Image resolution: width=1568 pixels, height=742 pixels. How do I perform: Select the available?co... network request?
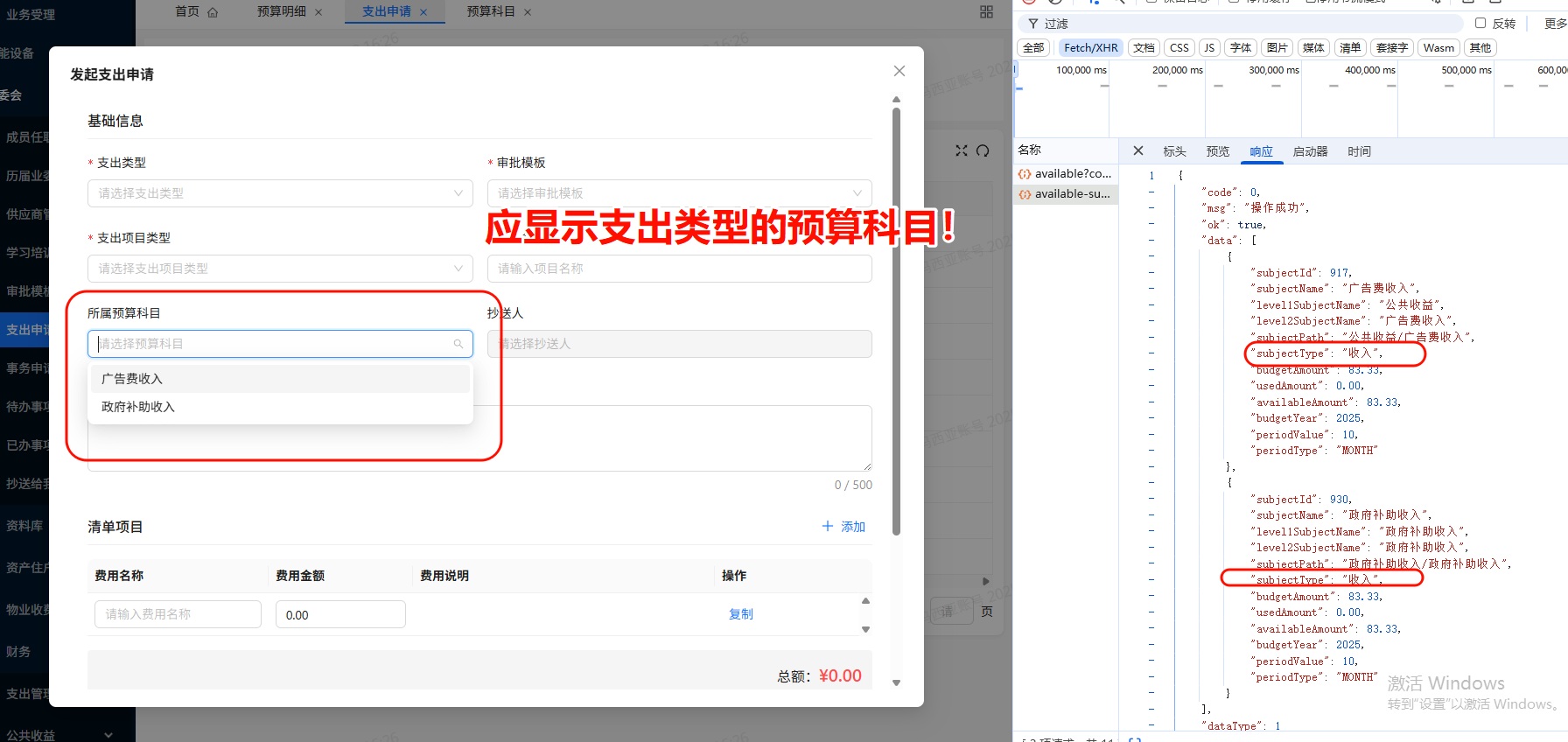coord(1066,173)
